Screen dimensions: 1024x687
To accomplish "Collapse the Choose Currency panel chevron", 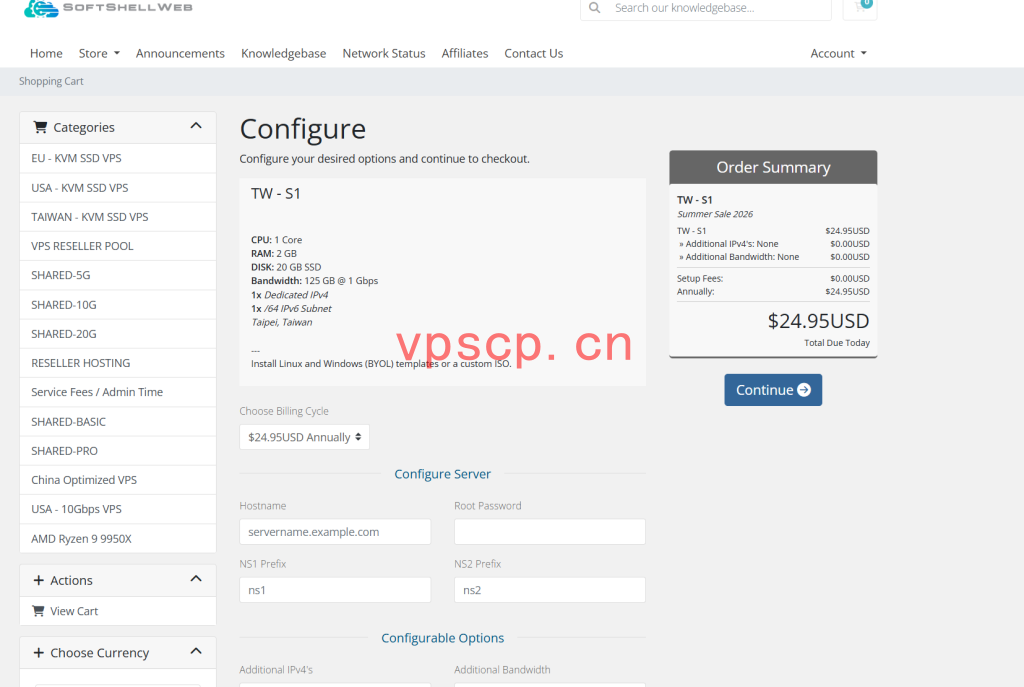I will tap(196, 651).
